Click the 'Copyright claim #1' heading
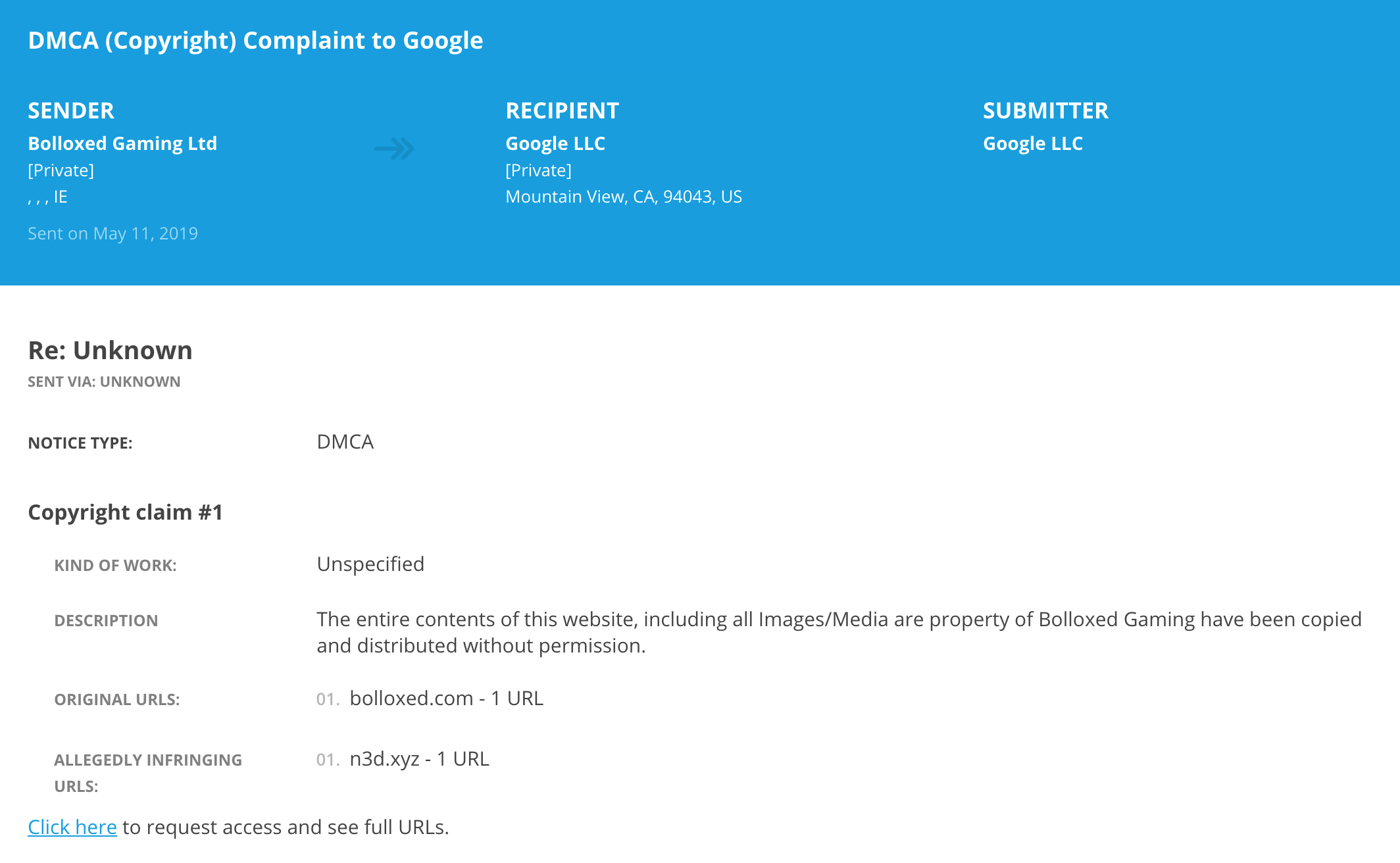Image resolution: width=1400 pixels, height=863 pixels. [125, 512]
